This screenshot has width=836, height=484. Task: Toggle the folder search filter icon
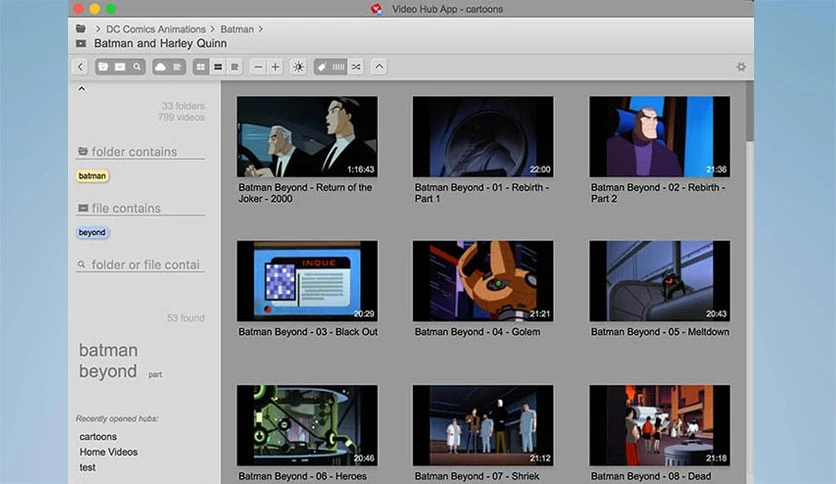tap(103, 67)
